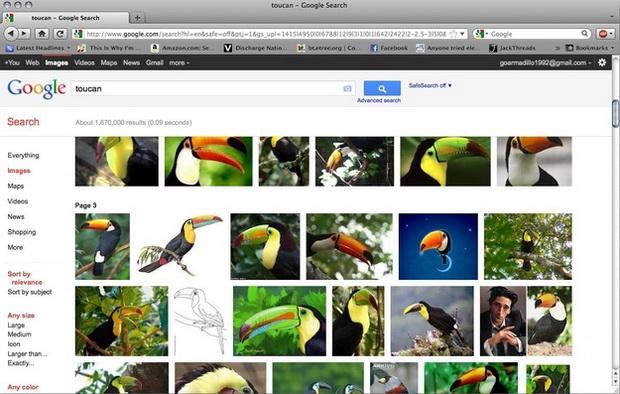Choose Sort by subject option
The image size is (620, 394).
(x=30, y=292)
